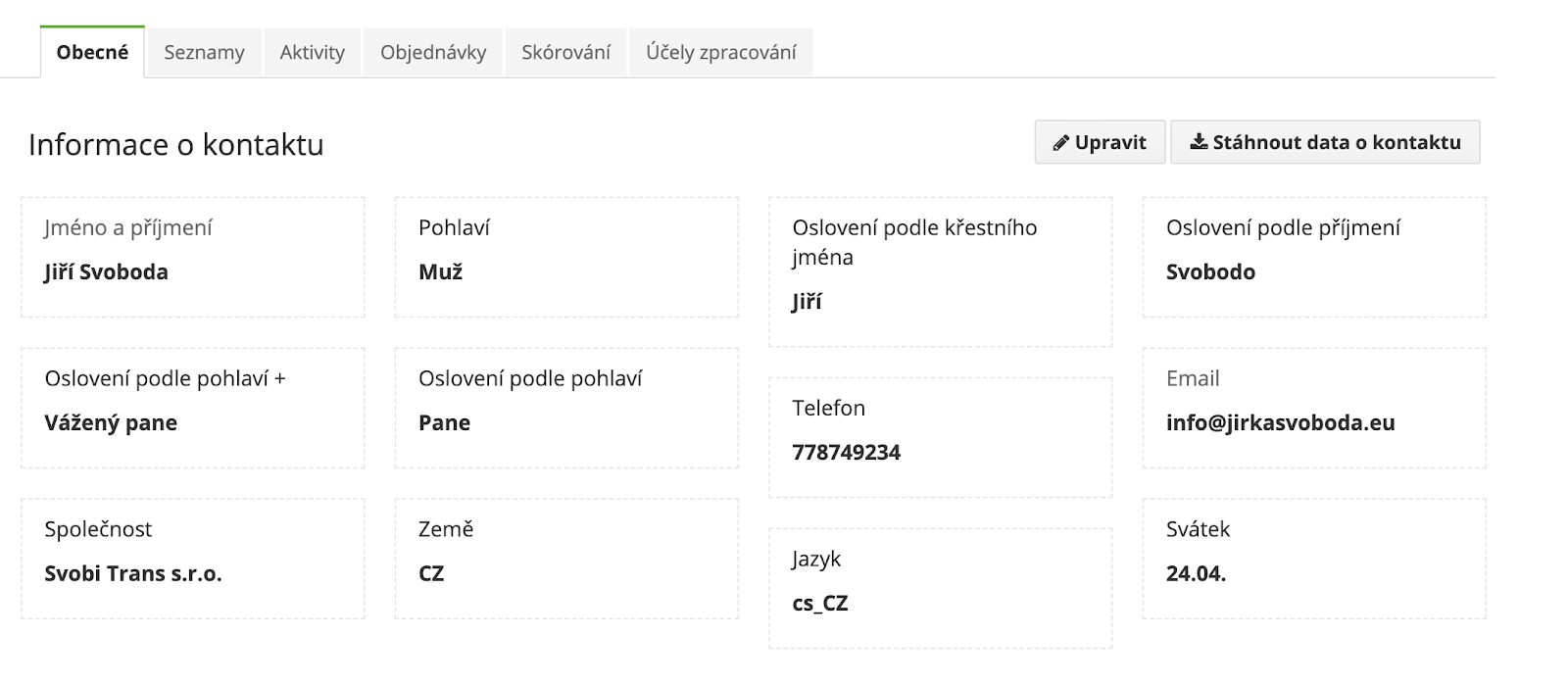Click the company Svobi Trans s.r.o.
Screen dimensions: 1568x686
(x=133, y=573)
